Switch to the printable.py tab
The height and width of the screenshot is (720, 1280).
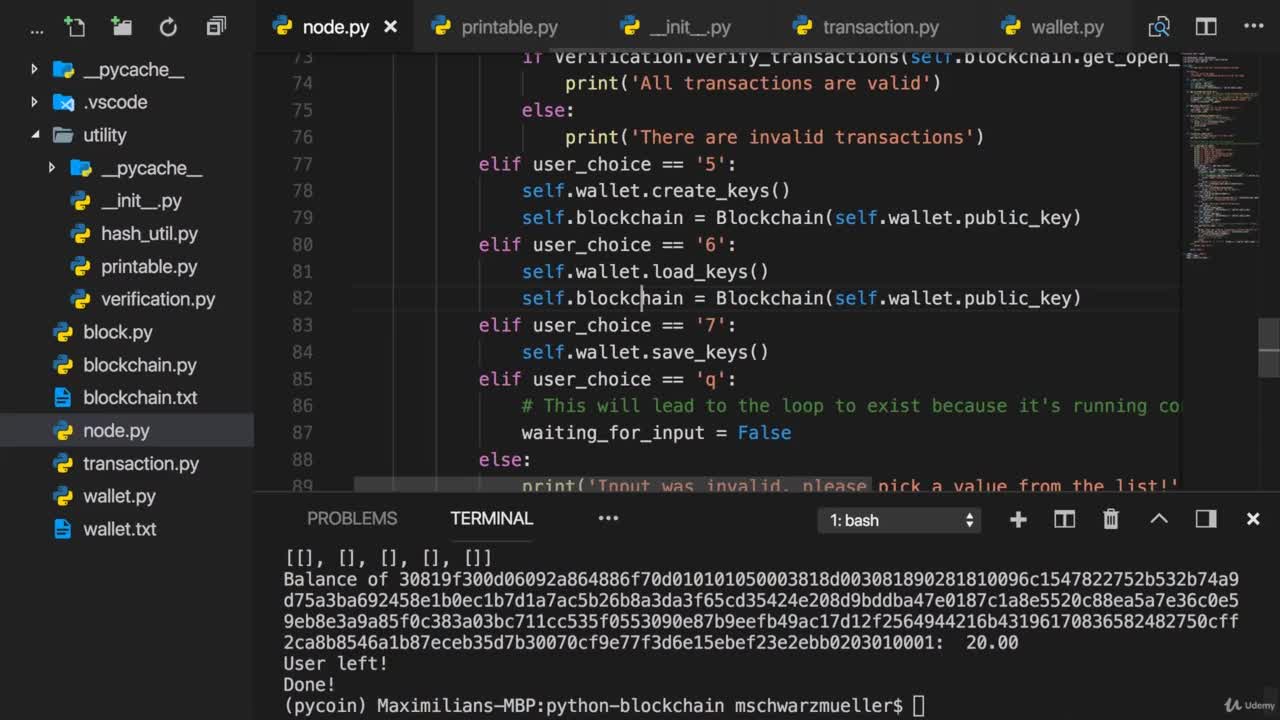(509, 27)
